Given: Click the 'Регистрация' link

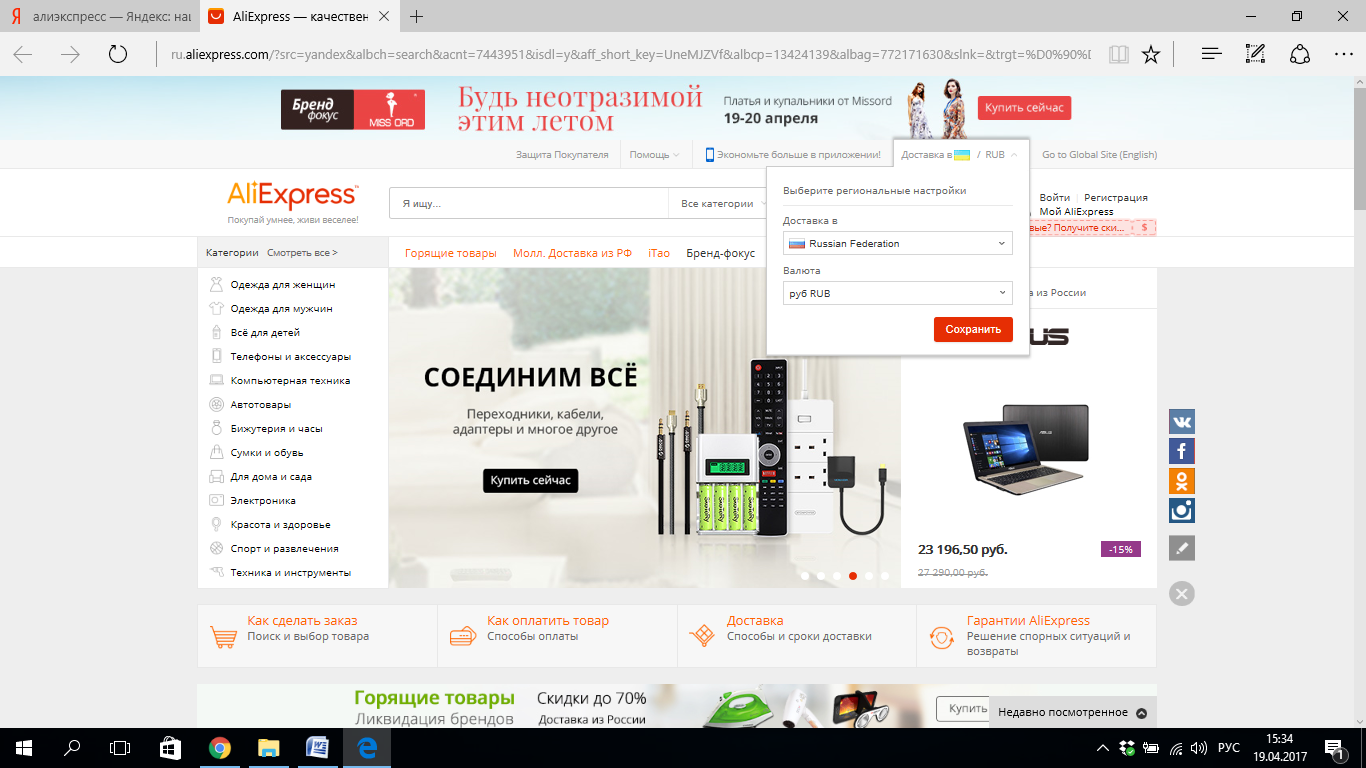Looking at the screenshot, I should click(x=1116, y=198).
